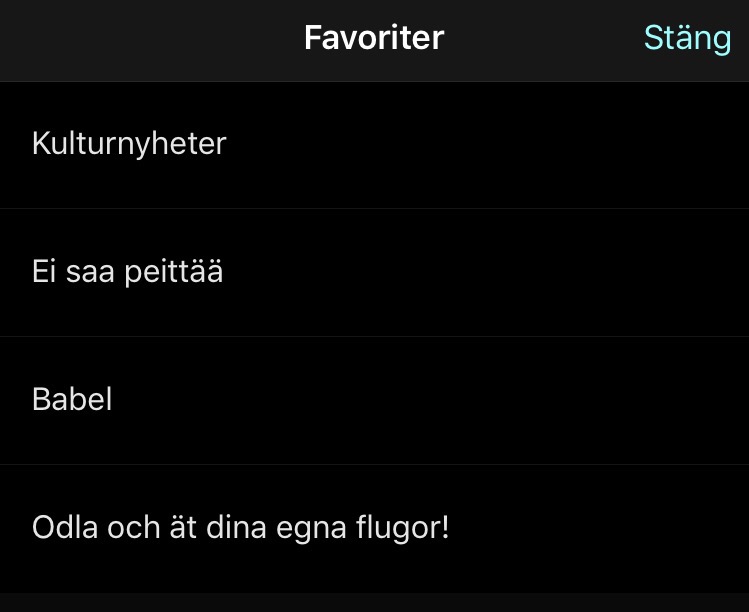Pick the last favorite about flugor

click(240, 528)
